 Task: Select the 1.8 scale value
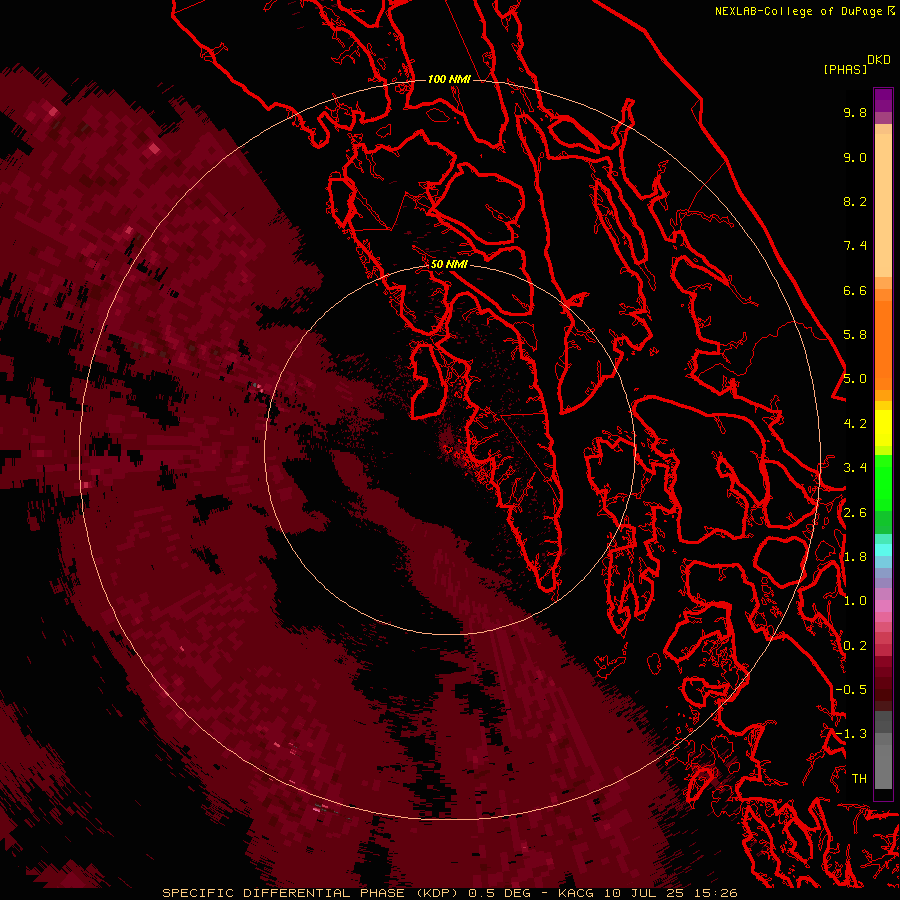coord(855,557)
